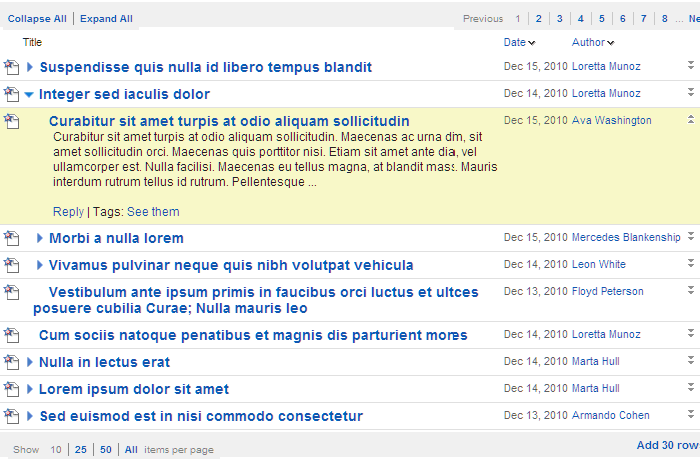Click Collapse All link

point(37,18)
